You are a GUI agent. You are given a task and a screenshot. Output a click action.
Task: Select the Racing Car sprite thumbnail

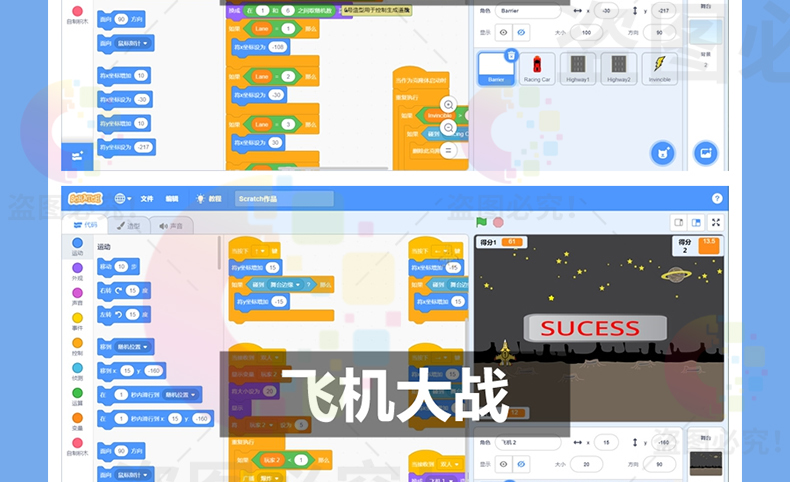click(x=537, y=68)
